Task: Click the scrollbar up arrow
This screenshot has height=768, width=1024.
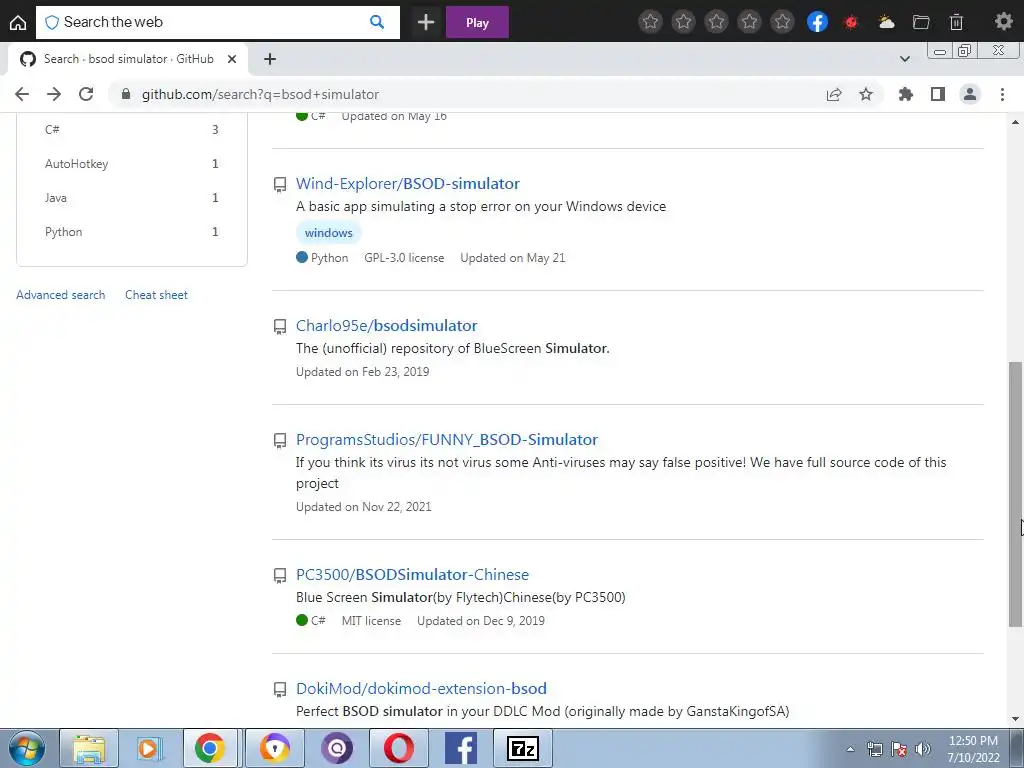Action: 1016,122
